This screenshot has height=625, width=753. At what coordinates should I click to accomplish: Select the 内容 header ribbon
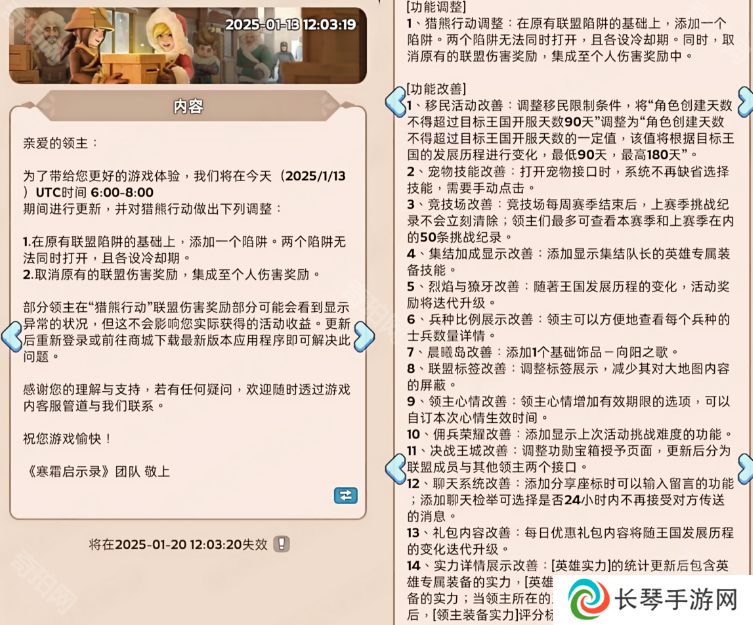click(188, 106)
